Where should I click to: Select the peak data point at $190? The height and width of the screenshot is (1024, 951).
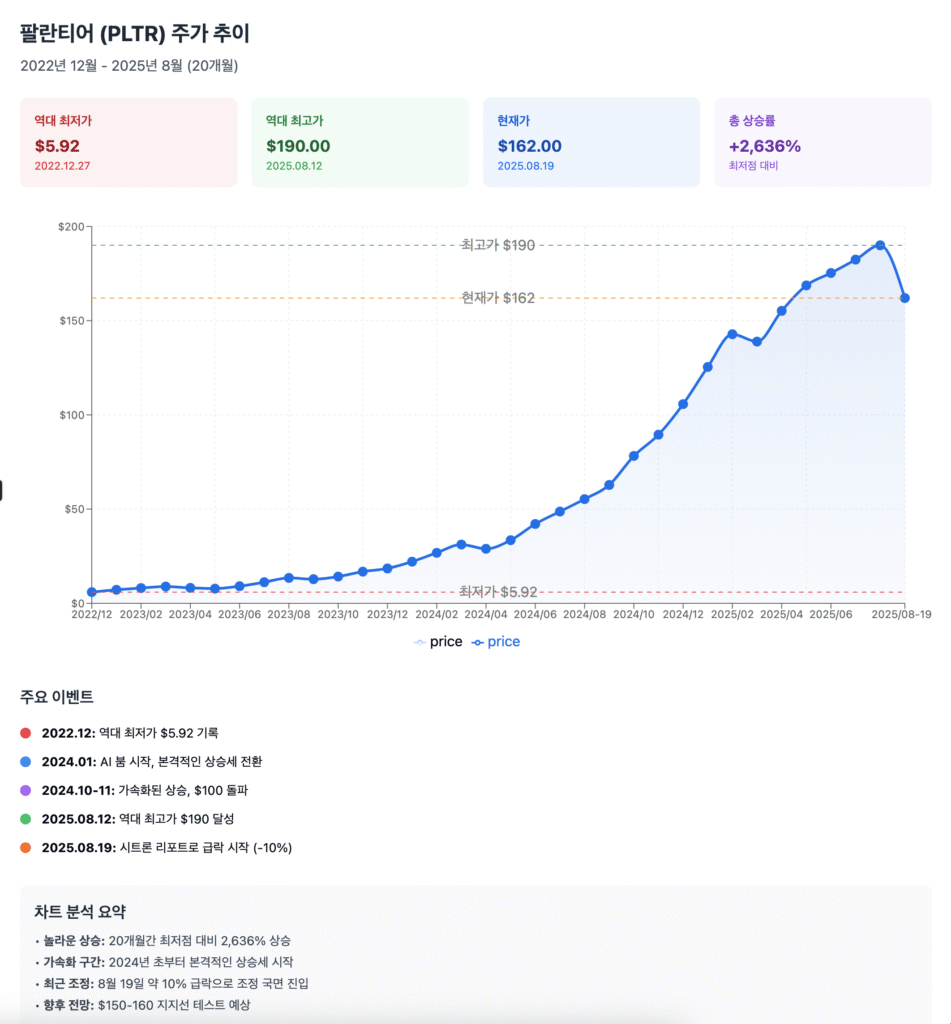coord(880,246)
